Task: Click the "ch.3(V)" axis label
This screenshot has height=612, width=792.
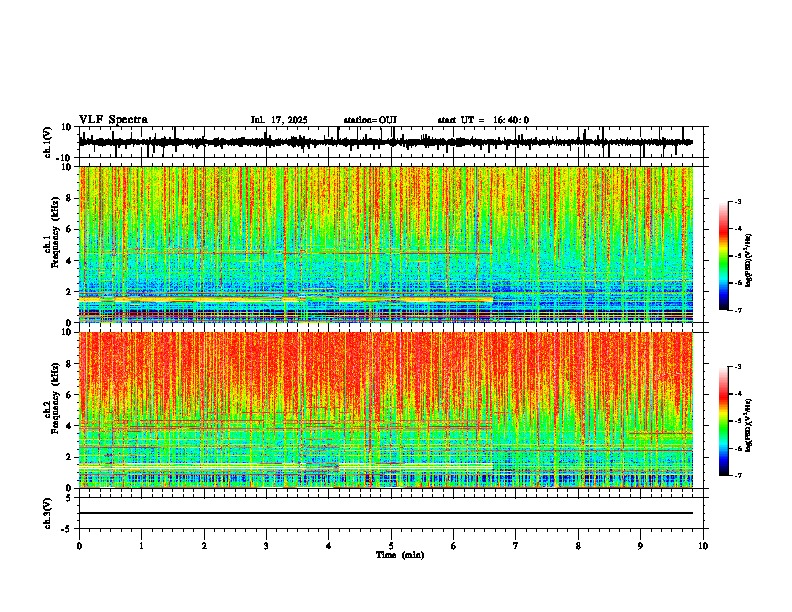Action: point(48,513)
